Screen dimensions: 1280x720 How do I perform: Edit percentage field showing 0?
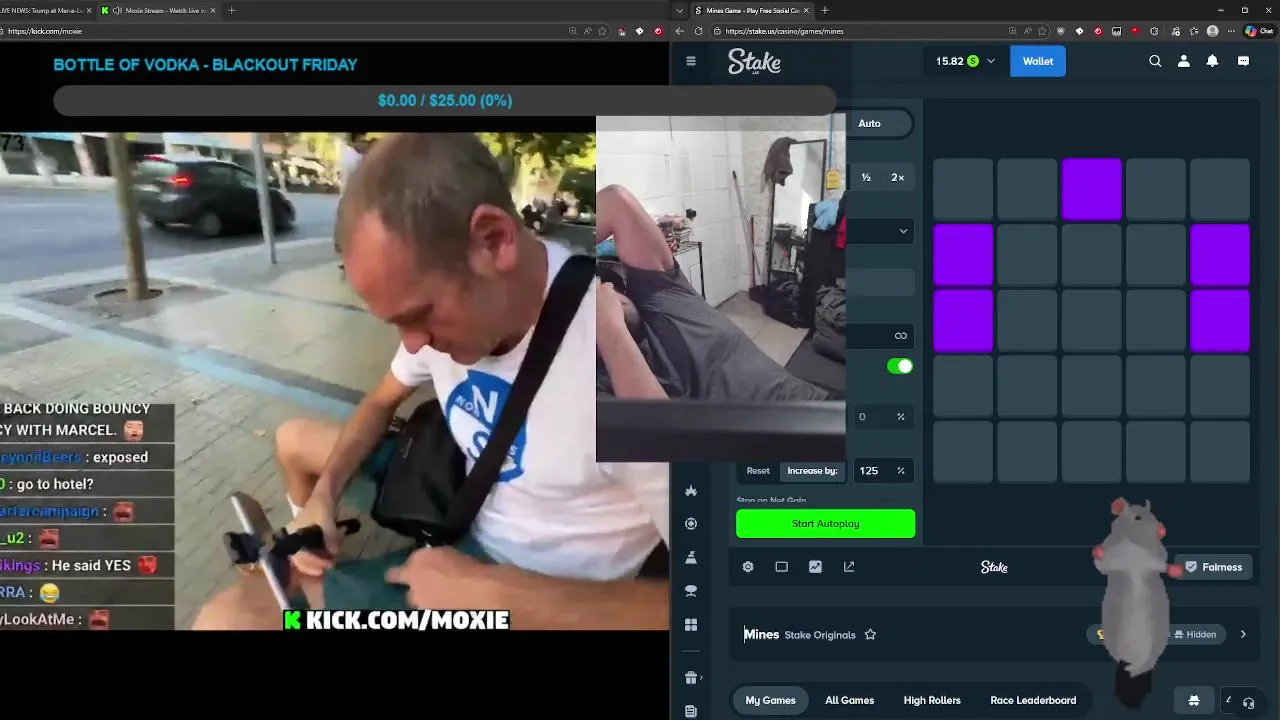tap(881, 417)
